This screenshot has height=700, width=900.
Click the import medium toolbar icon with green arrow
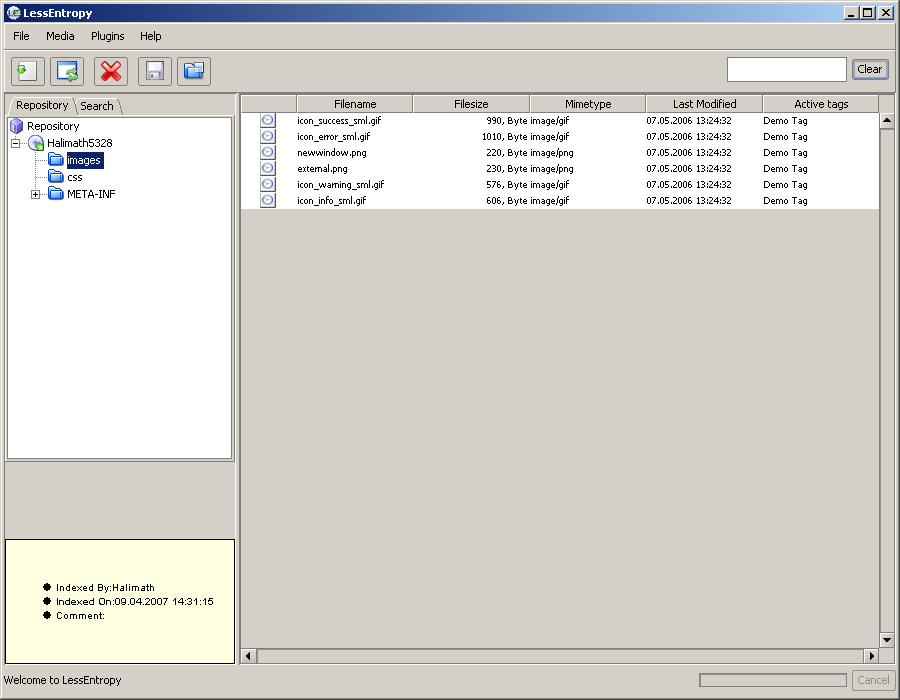pos(28,71)
